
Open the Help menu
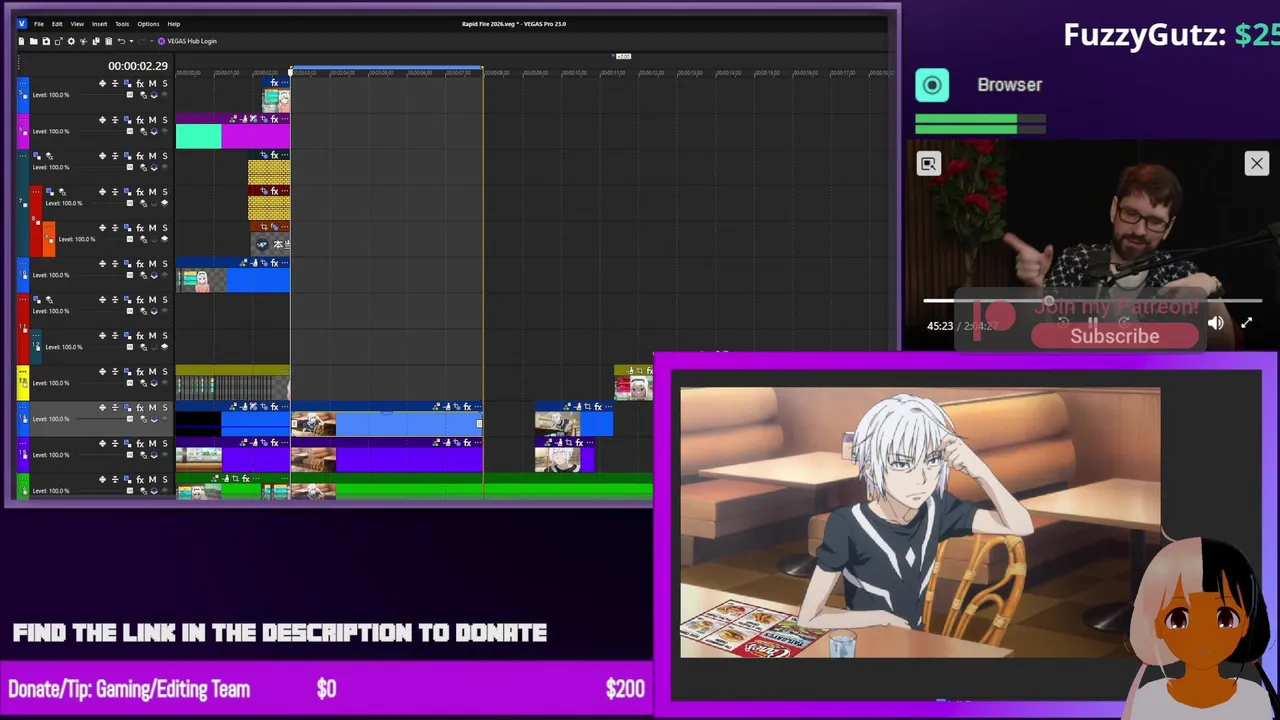tap(174, 24)
